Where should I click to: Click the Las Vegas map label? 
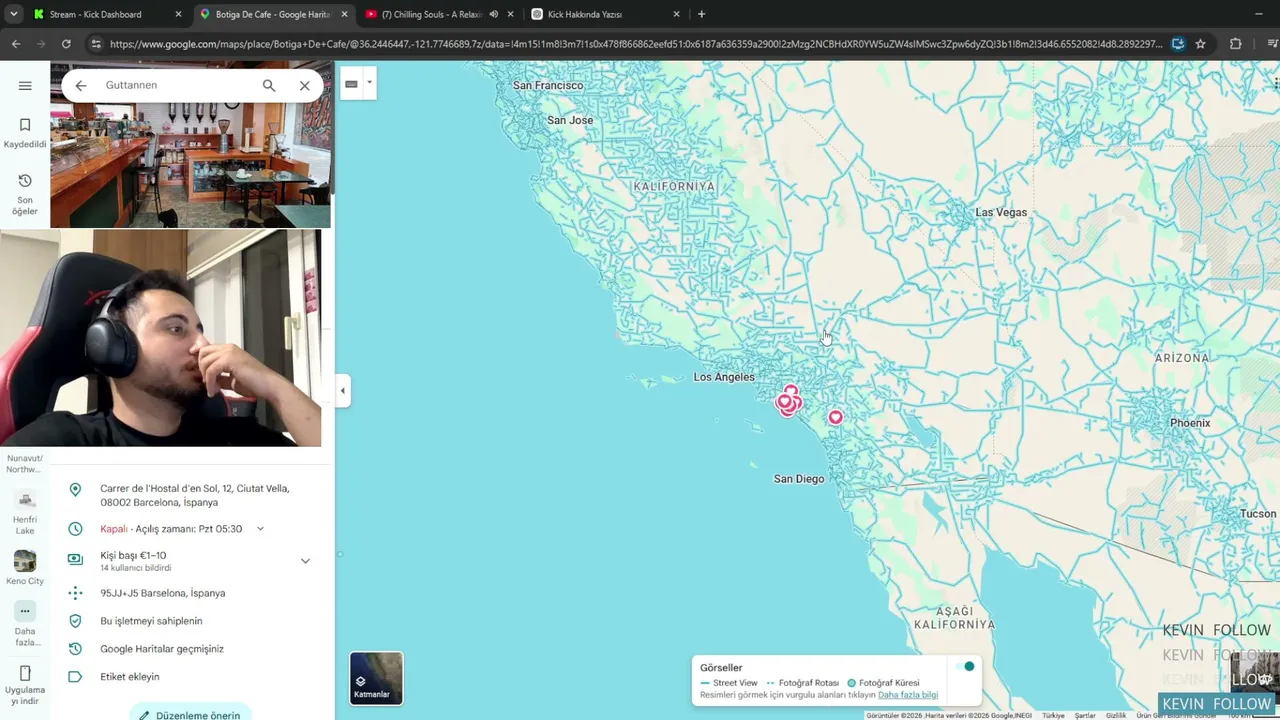pos(1001,213)
